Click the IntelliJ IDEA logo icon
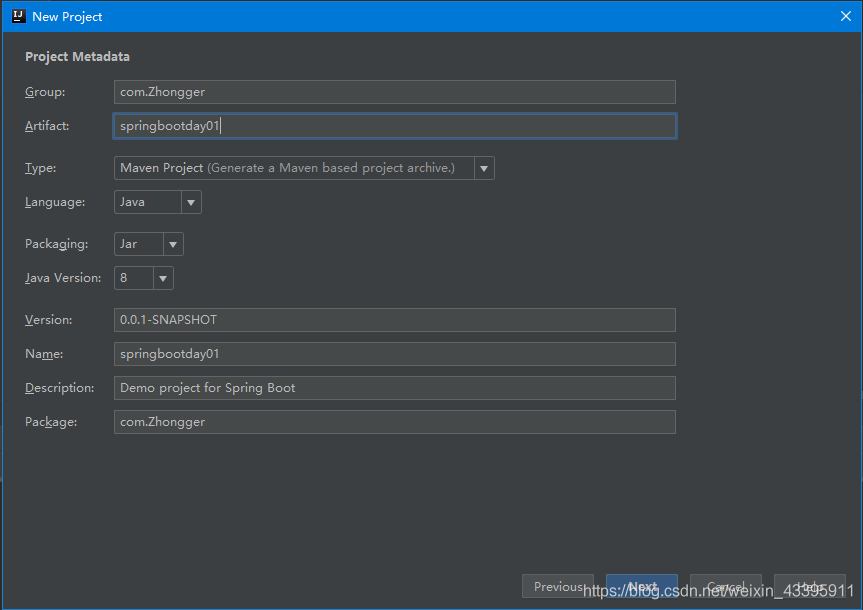 coord(17,16)
